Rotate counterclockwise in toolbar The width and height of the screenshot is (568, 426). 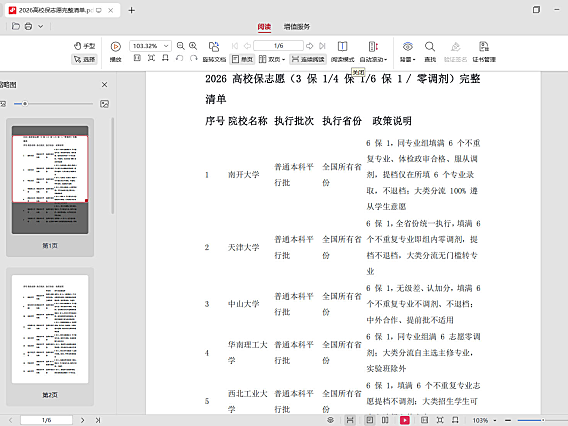(x=179, y=58)
